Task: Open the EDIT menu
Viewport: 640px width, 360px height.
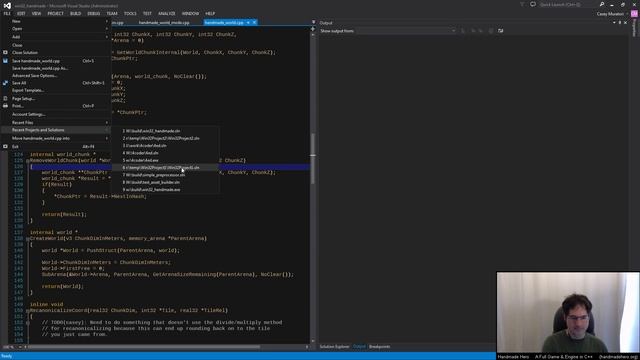Action: pos(21,13)
